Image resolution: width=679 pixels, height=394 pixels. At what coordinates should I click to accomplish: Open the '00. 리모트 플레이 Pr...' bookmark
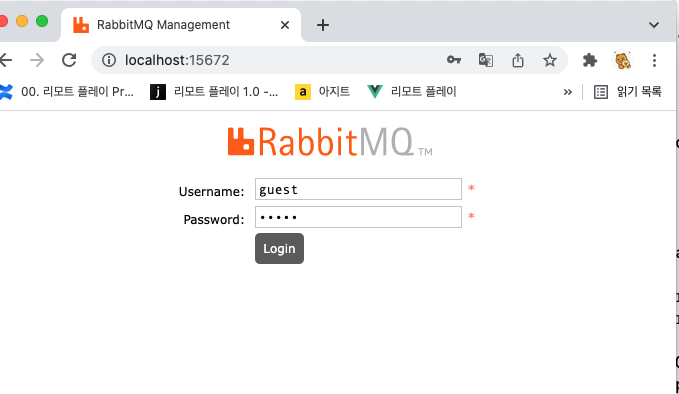(x=67, y=92)
